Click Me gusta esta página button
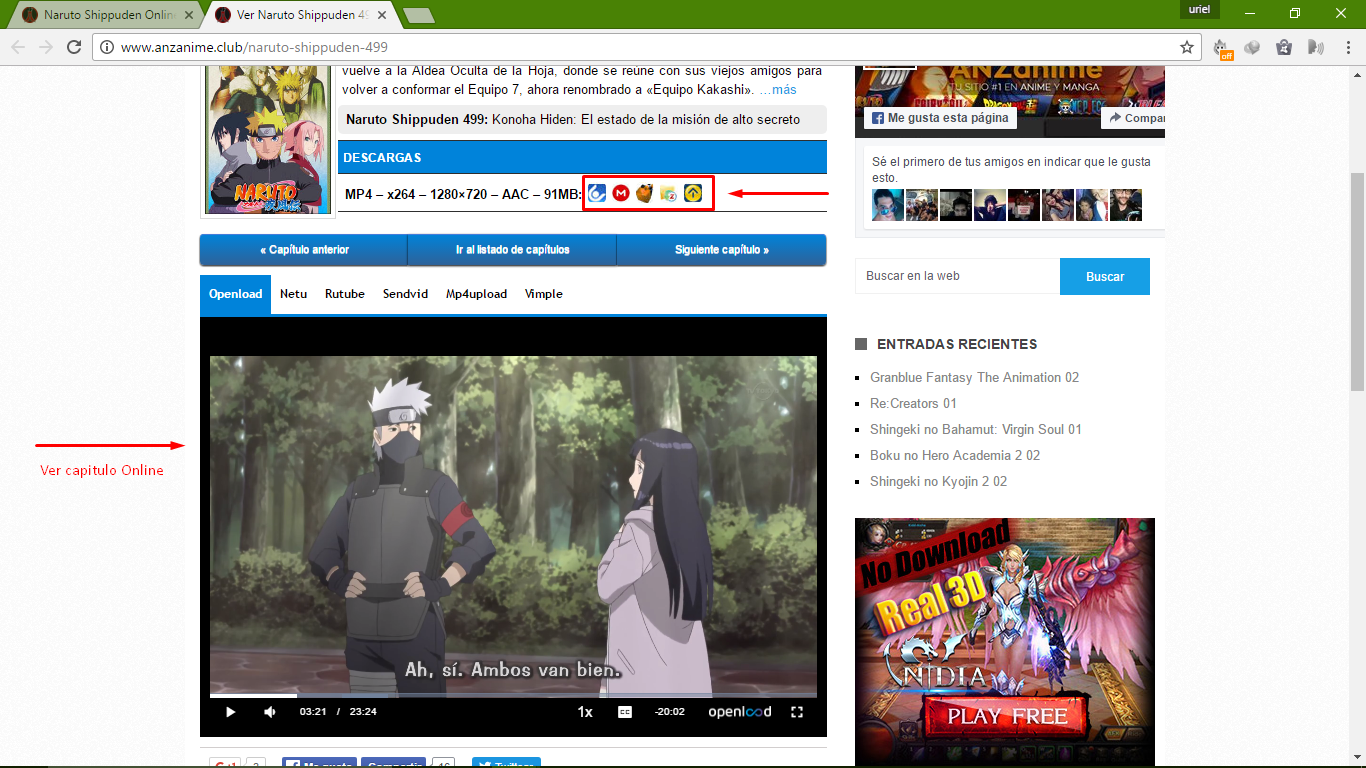This screenshot has height=768, width=1366. coord(941,118)
